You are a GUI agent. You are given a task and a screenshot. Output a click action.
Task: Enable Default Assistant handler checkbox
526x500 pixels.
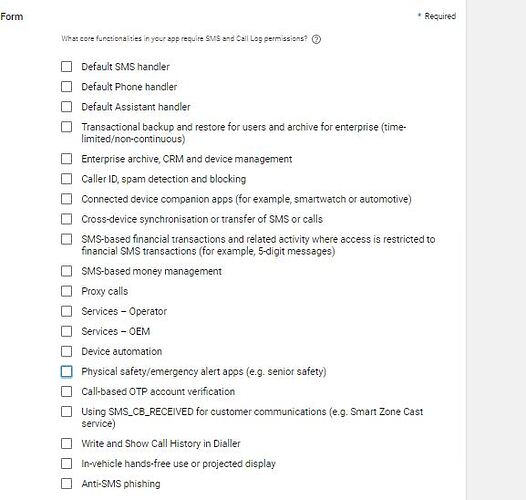(x=66, y=107)
